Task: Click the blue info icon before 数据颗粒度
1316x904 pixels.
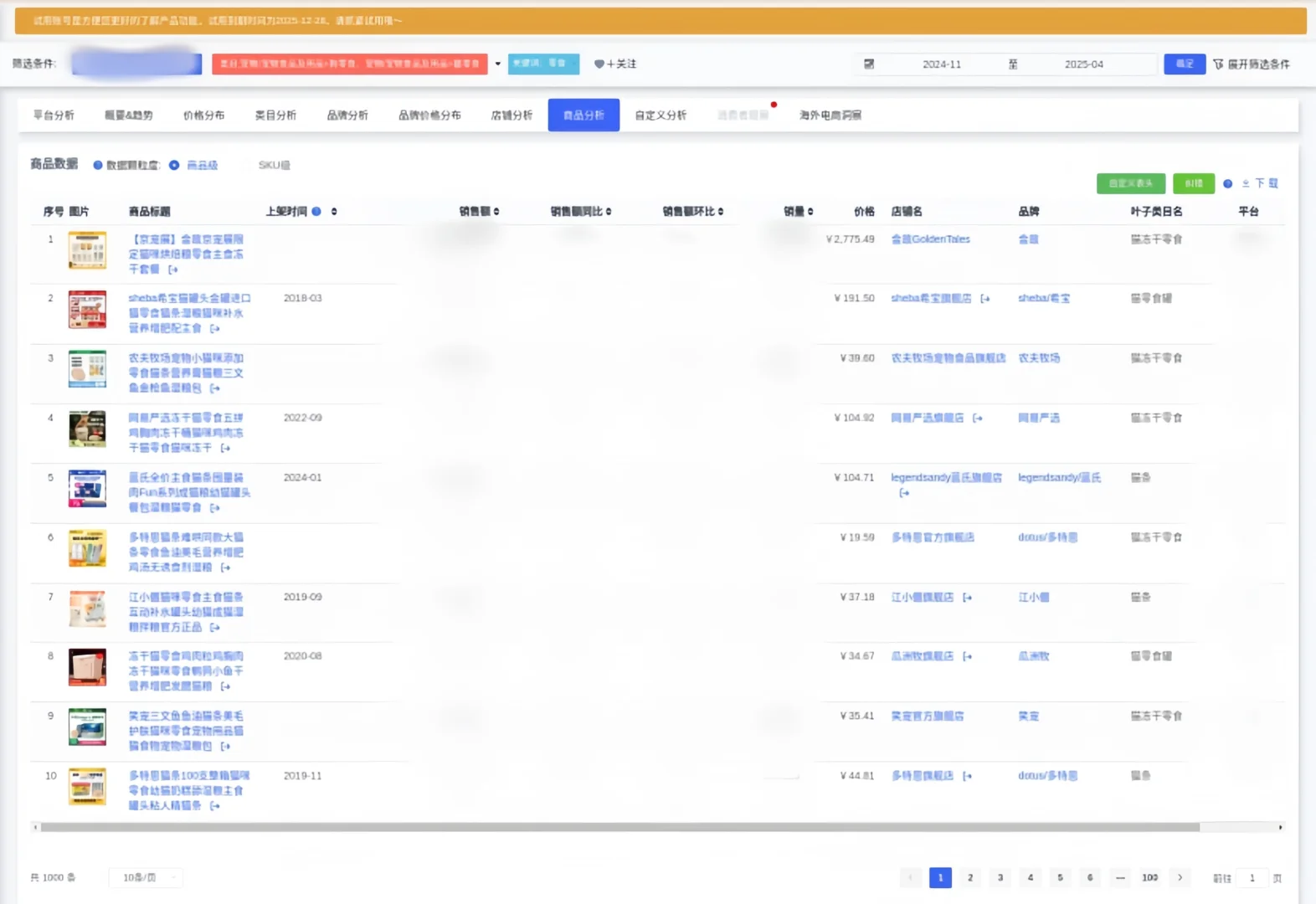Action: point(98,166)
